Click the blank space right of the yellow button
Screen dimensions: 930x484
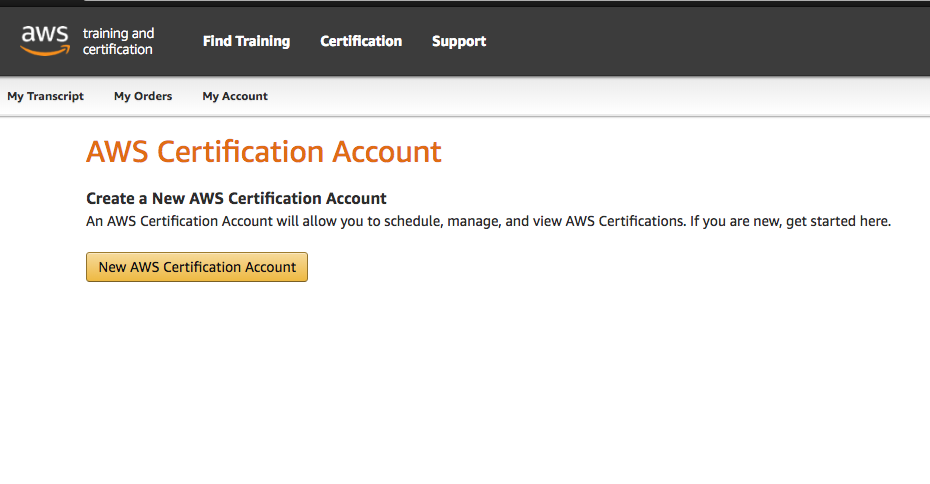click(x=600, y=267)
